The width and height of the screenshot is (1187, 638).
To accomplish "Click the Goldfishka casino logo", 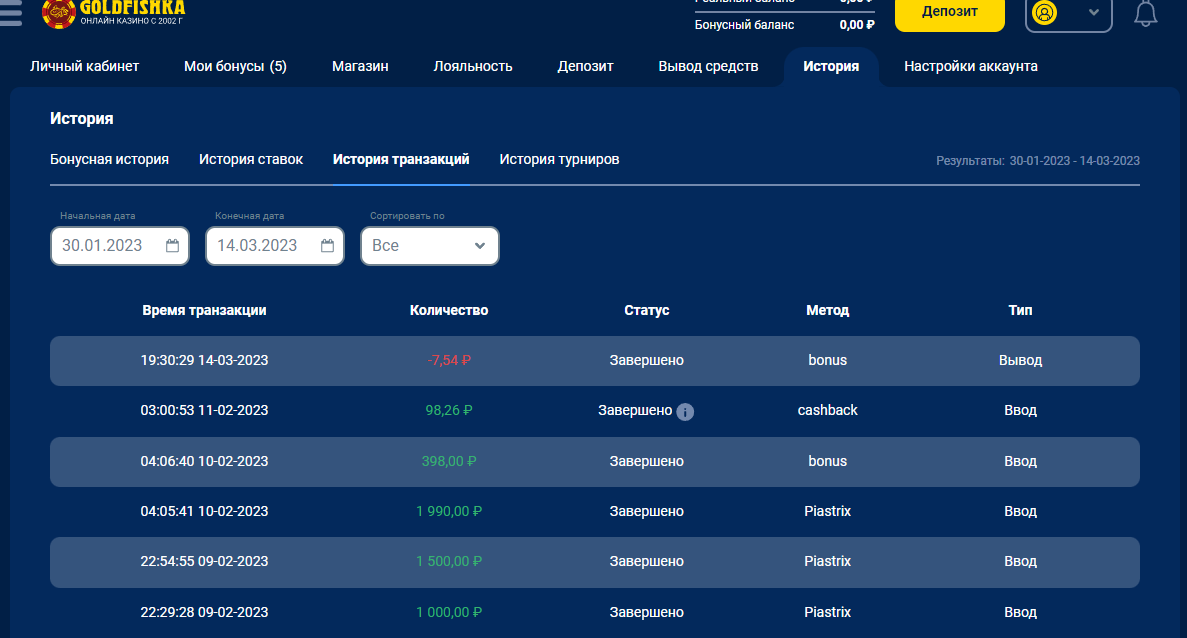I will coord(113,13).
